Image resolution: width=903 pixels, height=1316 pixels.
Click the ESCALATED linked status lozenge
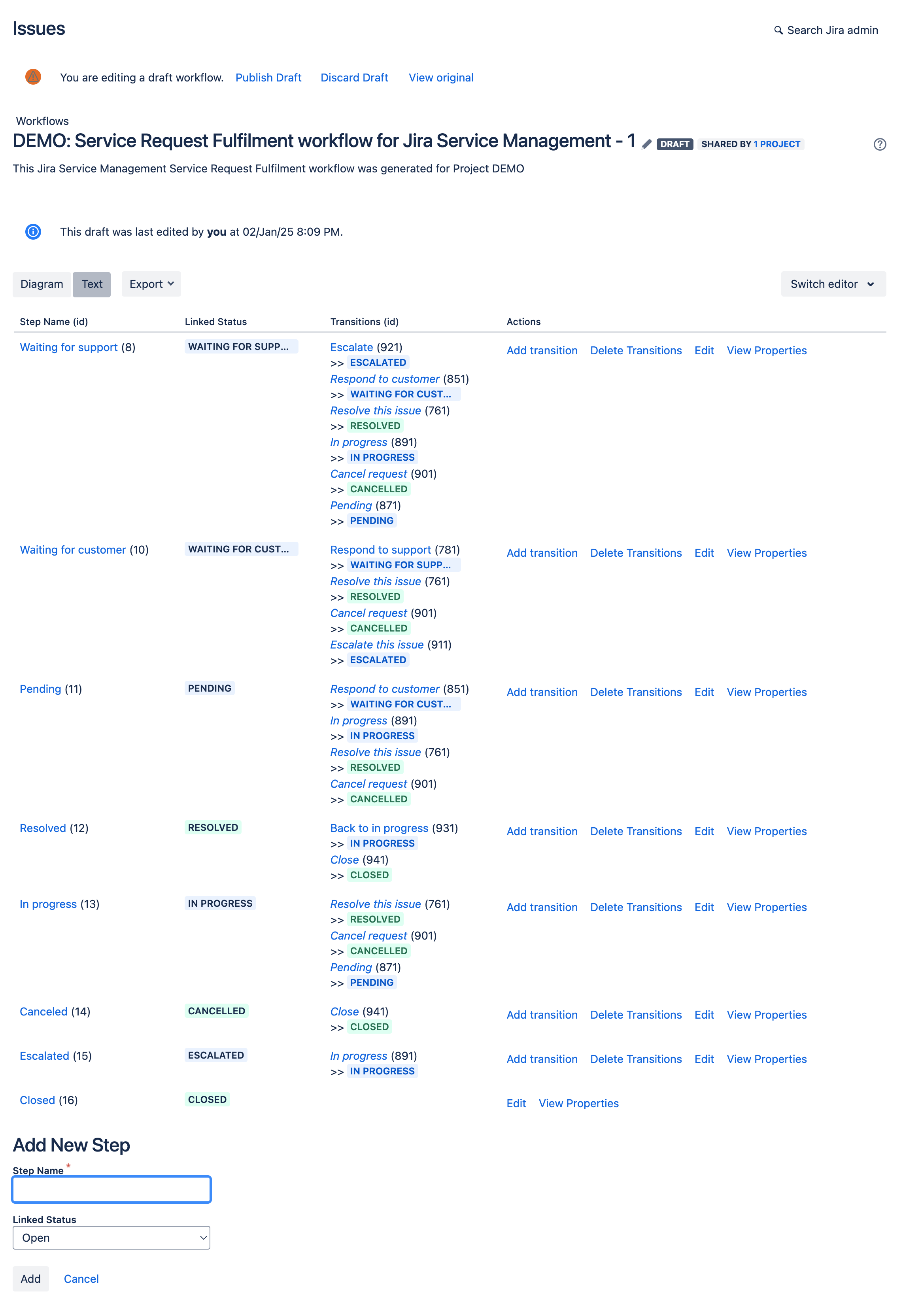216,1055
